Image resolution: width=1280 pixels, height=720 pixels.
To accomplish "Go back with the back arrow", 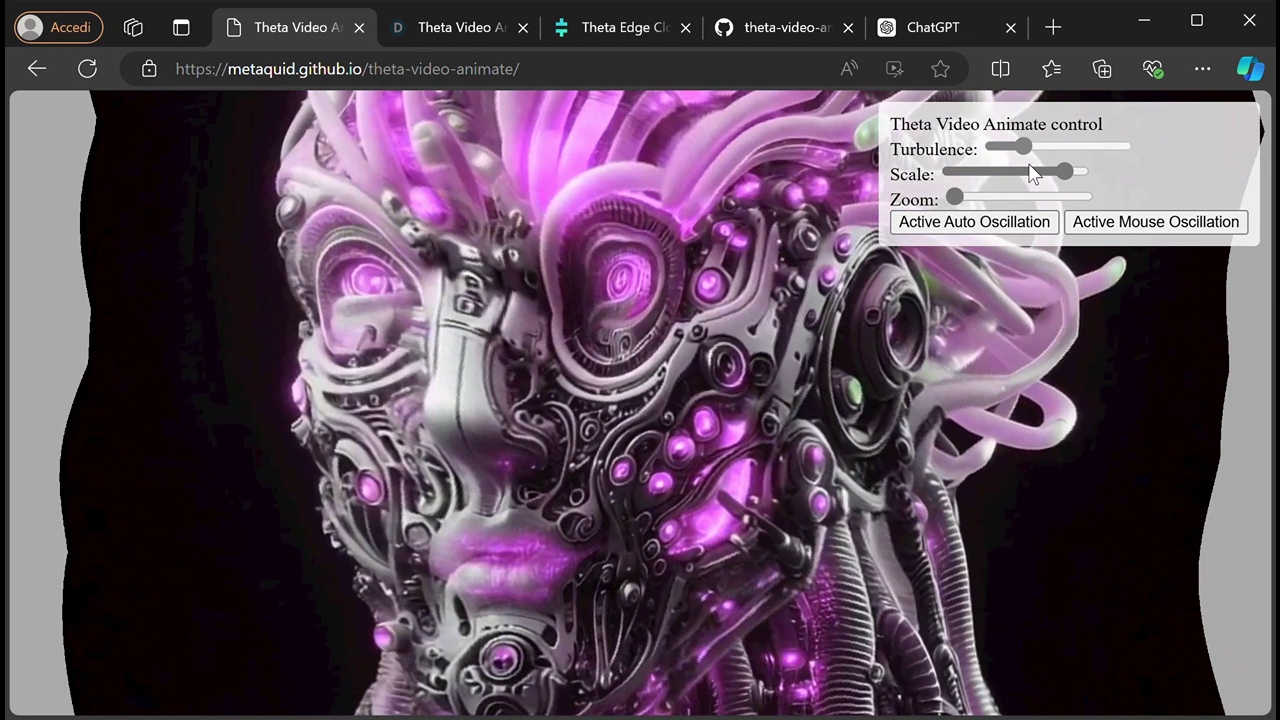I will (x=37, y=68).
